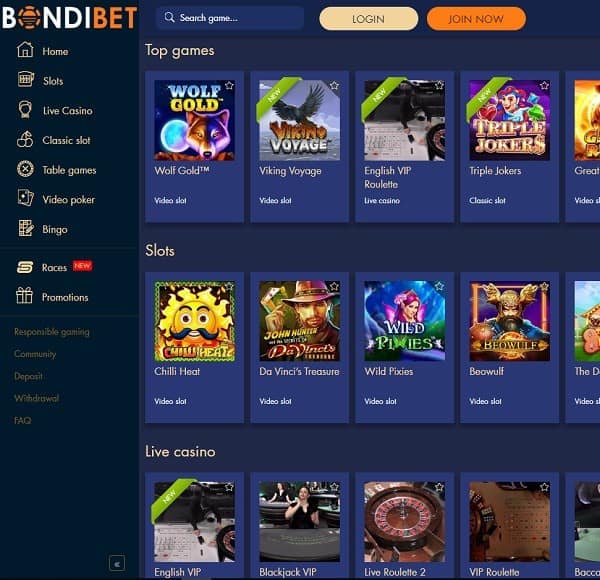Open Responsible gaming link
This screenshot has width=600, height=580.
tap(52, 332)
